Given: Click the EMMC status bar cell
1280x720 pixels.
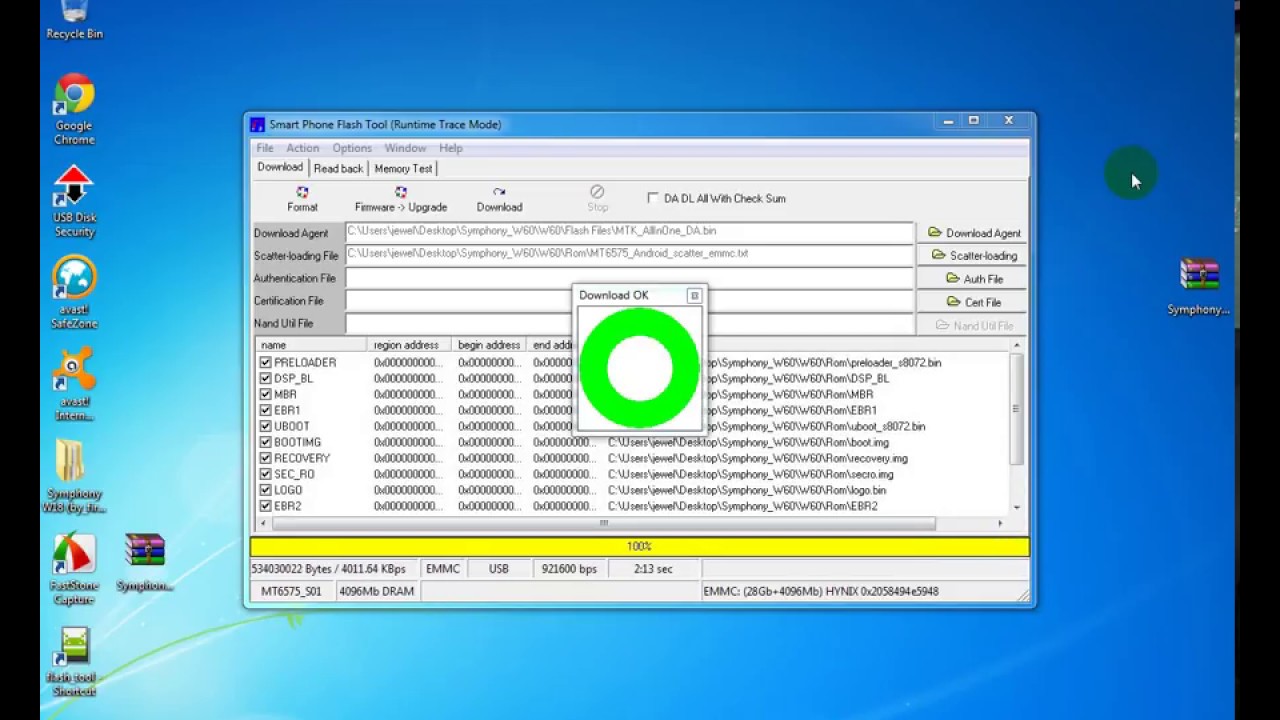Looking at the screenshot, I should [443, 569].
